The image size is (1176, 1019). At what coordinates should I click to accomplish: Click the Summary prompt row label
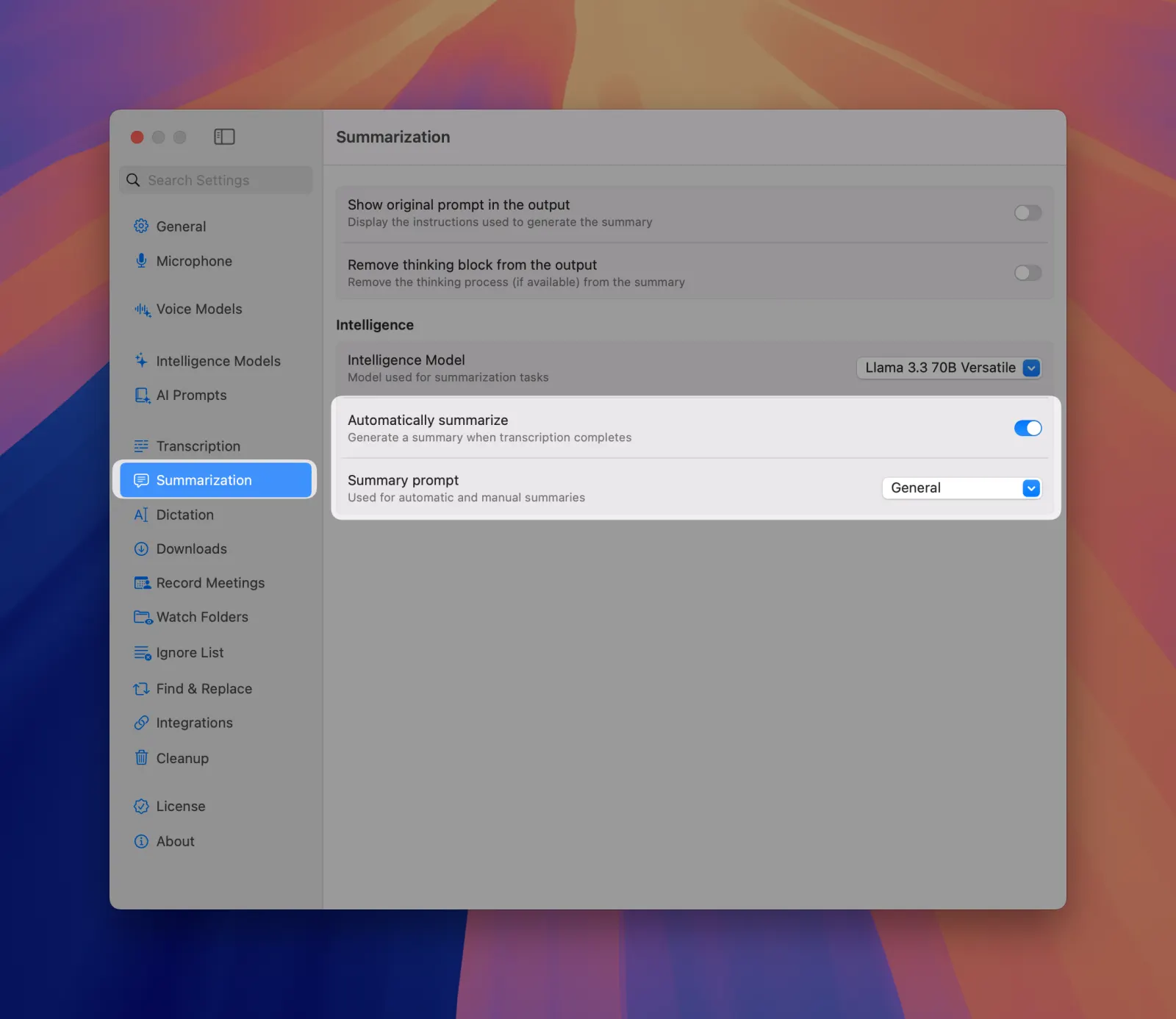tap(404, 480)
